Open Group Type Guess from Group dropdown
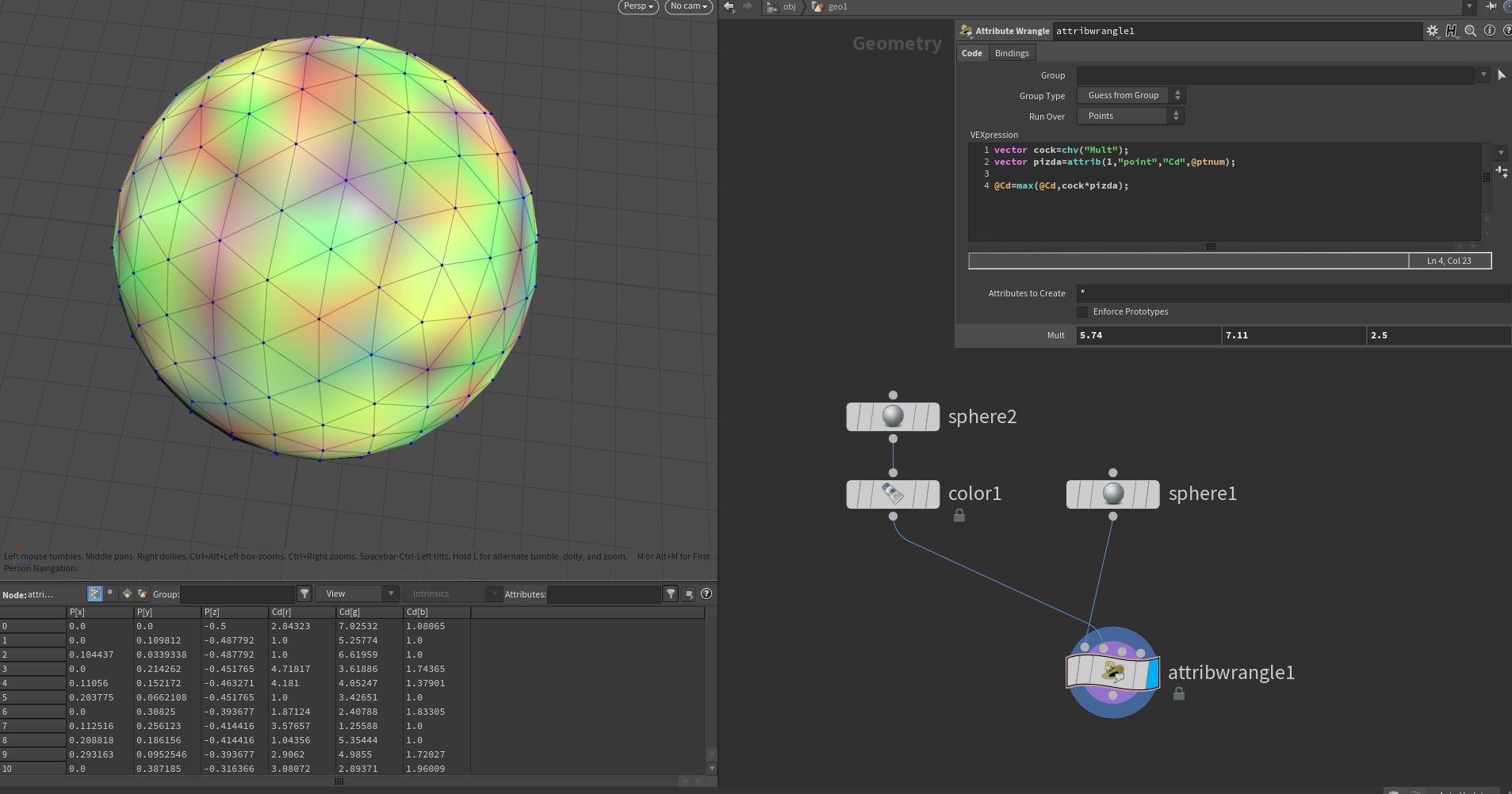This screenshot has height=794, width=1512. 1131,96
